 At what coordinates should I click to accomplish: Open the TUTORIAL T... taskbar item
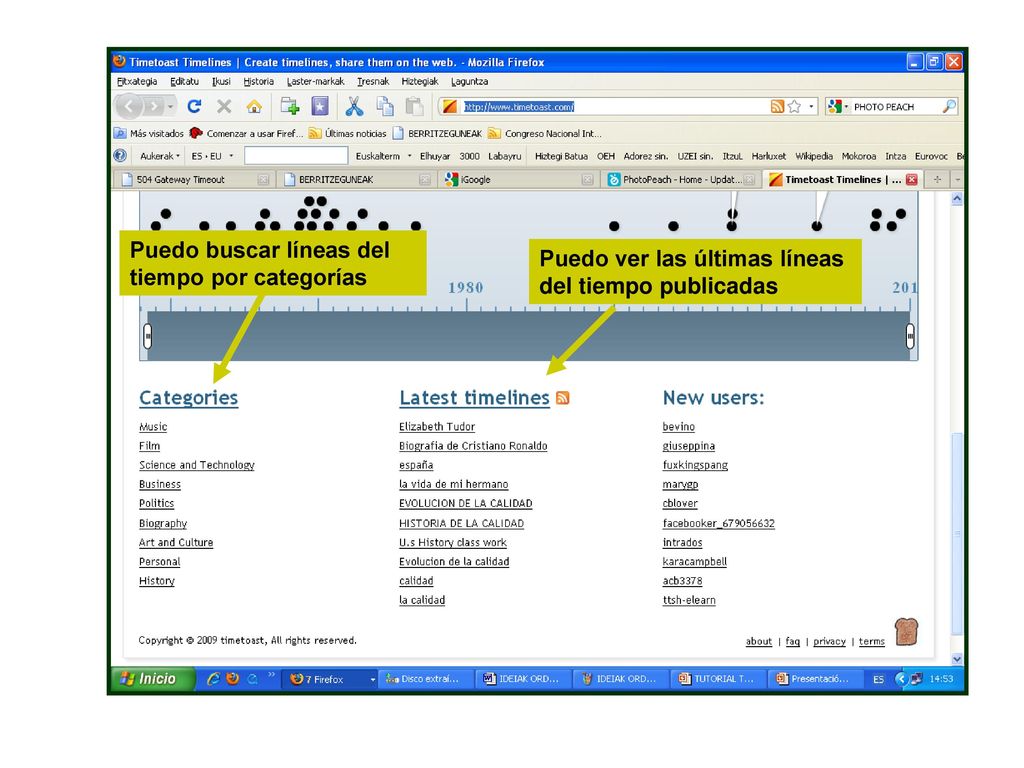click(716, 679)
